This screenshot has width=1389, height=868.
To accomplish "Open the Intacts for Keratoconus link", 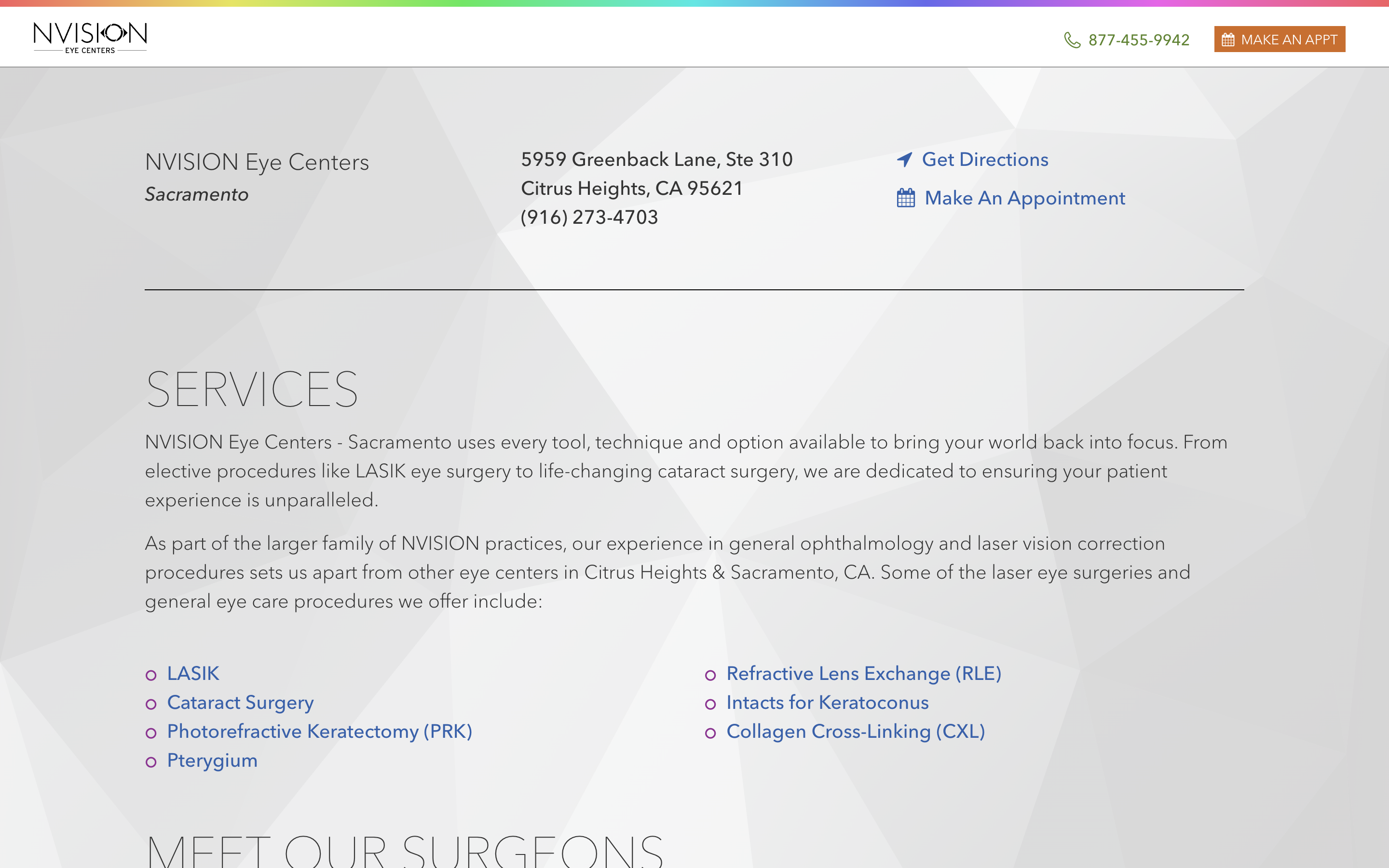I will 827,703.
